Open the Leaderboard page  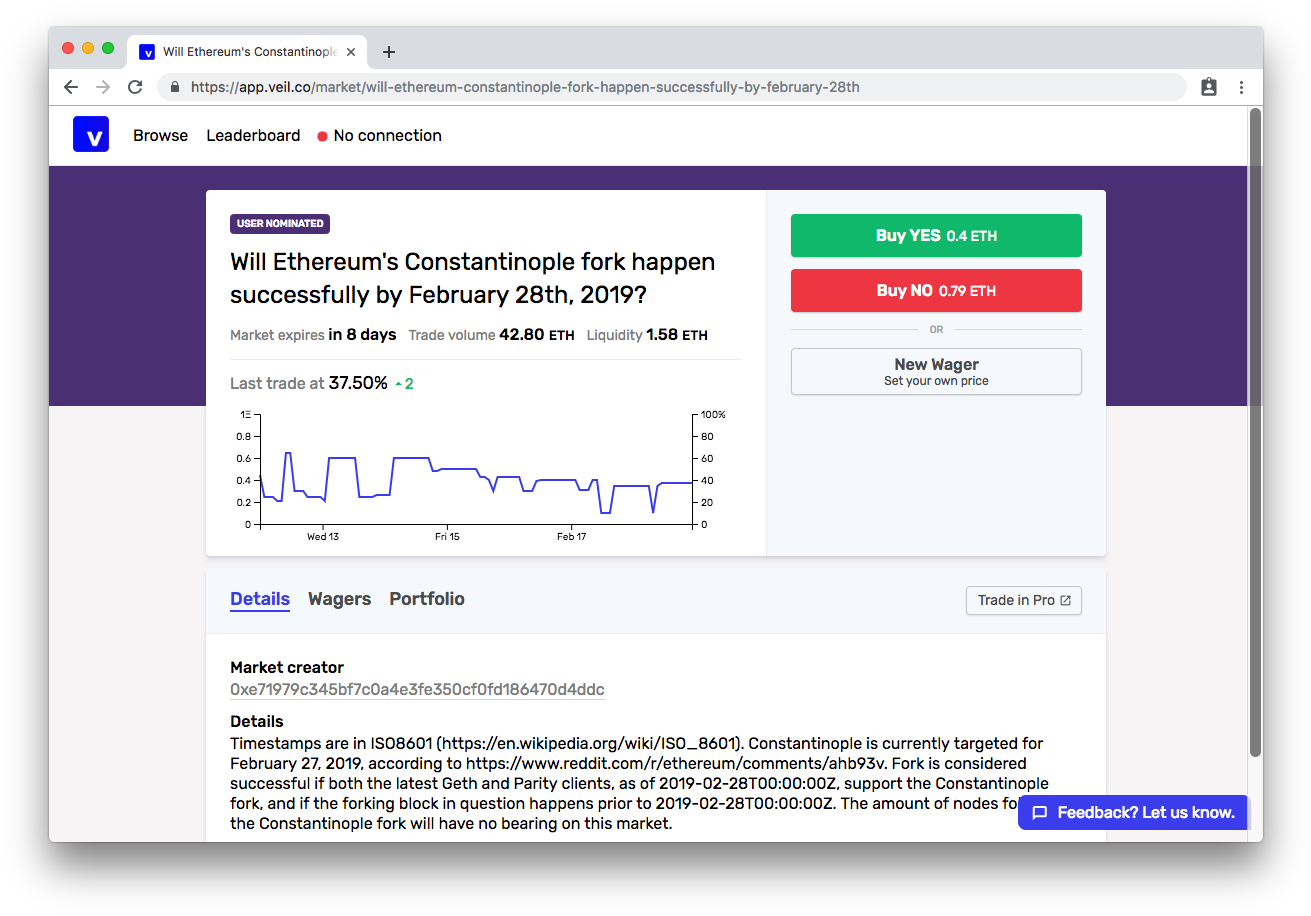click(253, 135)
